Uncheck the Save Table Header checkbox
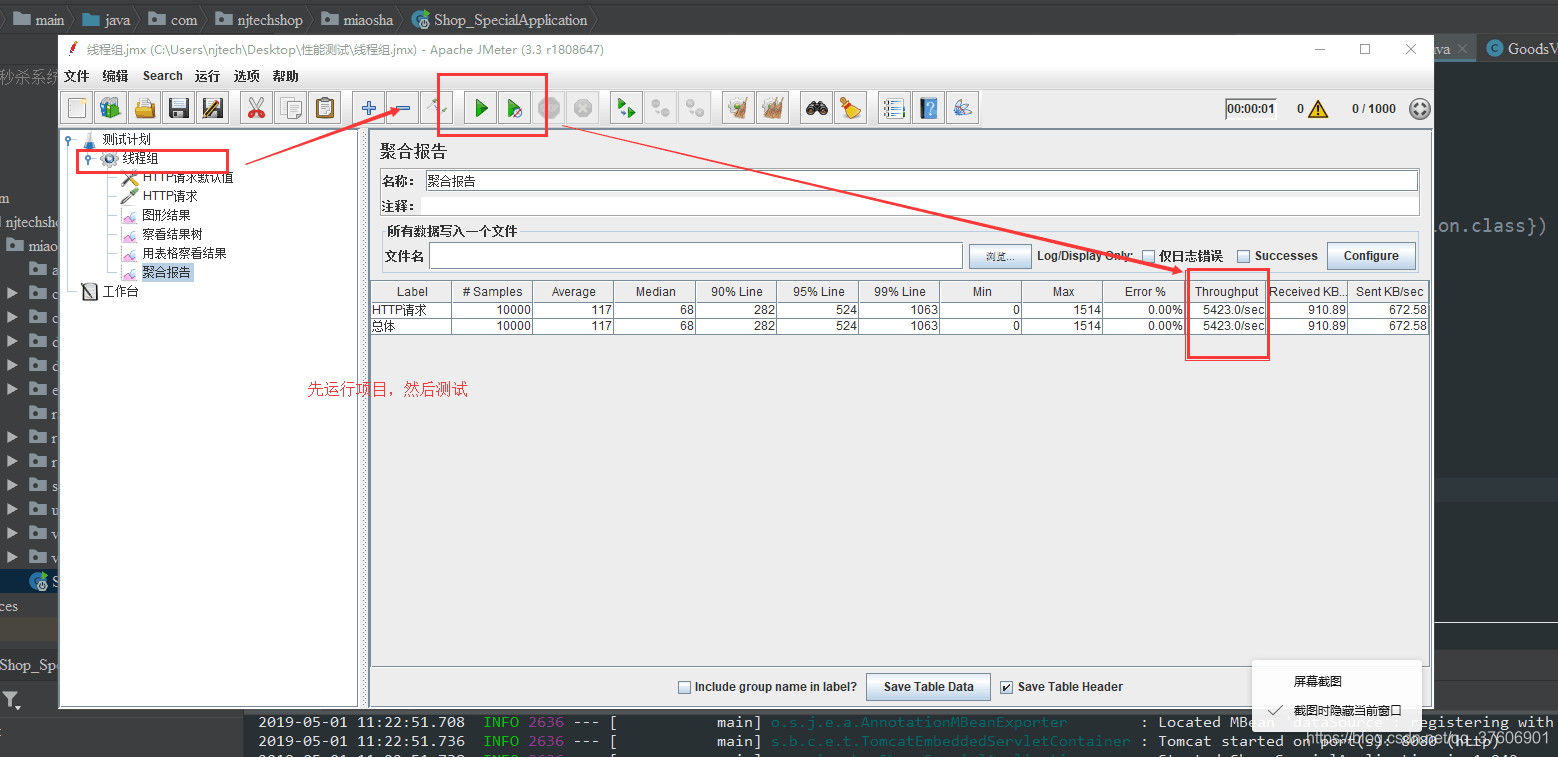 1007,687
